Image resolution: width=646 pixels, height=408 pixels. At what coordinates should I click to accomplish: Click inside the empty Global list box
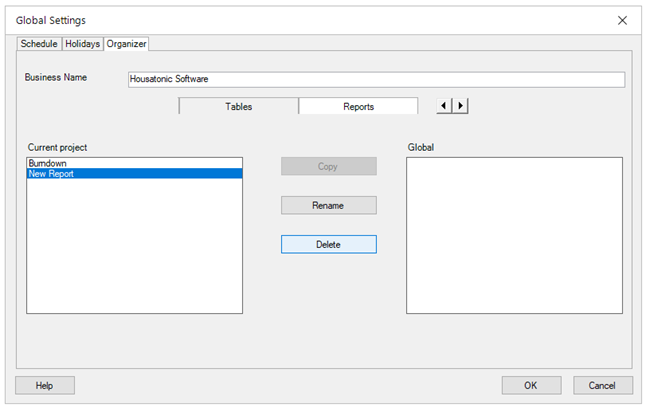click(514, 235)
